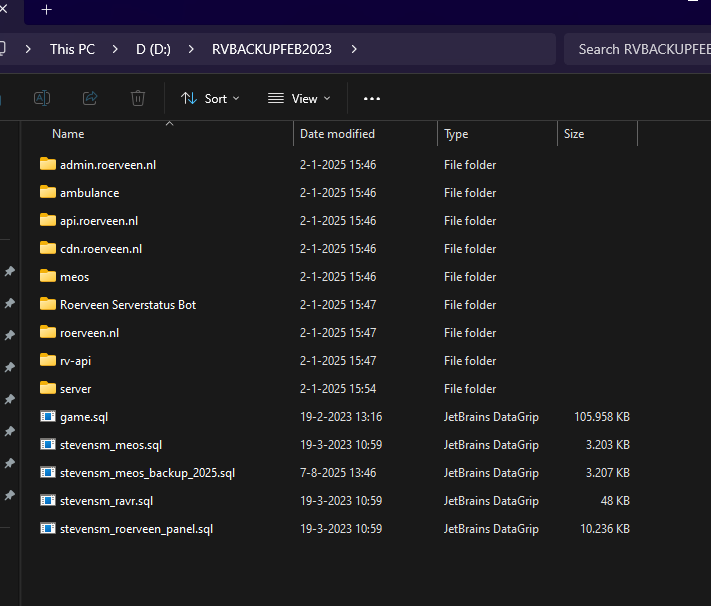
Task: Go to This PC in breadcrumb
Action: pyautogui.click(x=72, y=49)
